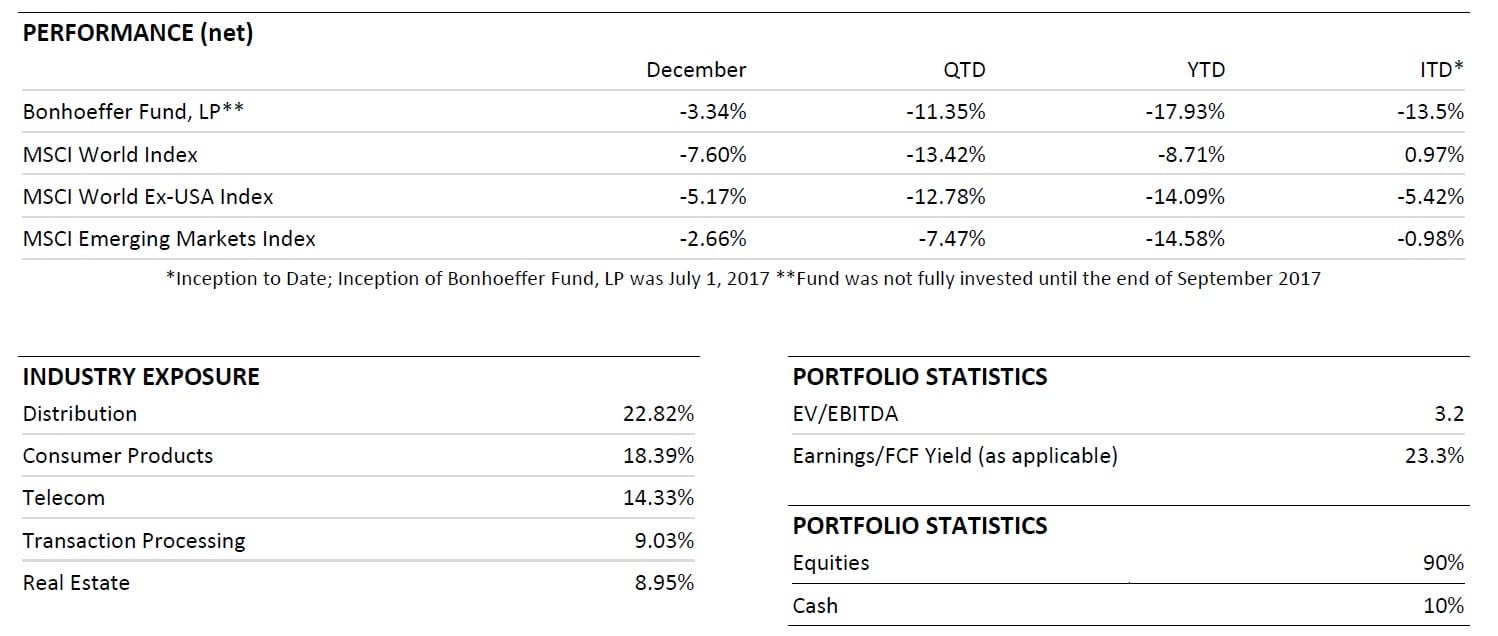The image size is (1498, 636).
Task: Select the Distribution industry row
Action: [80, 414]
